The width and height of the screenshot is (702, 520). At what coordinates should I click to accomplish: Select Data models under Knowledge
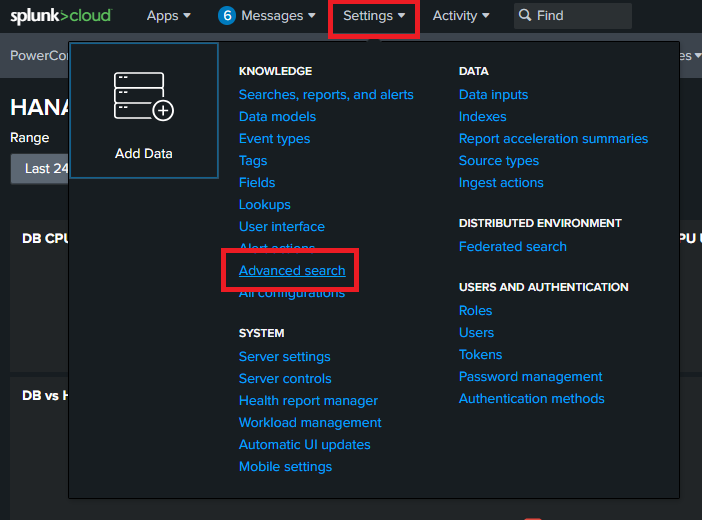[x=277, y=117]
